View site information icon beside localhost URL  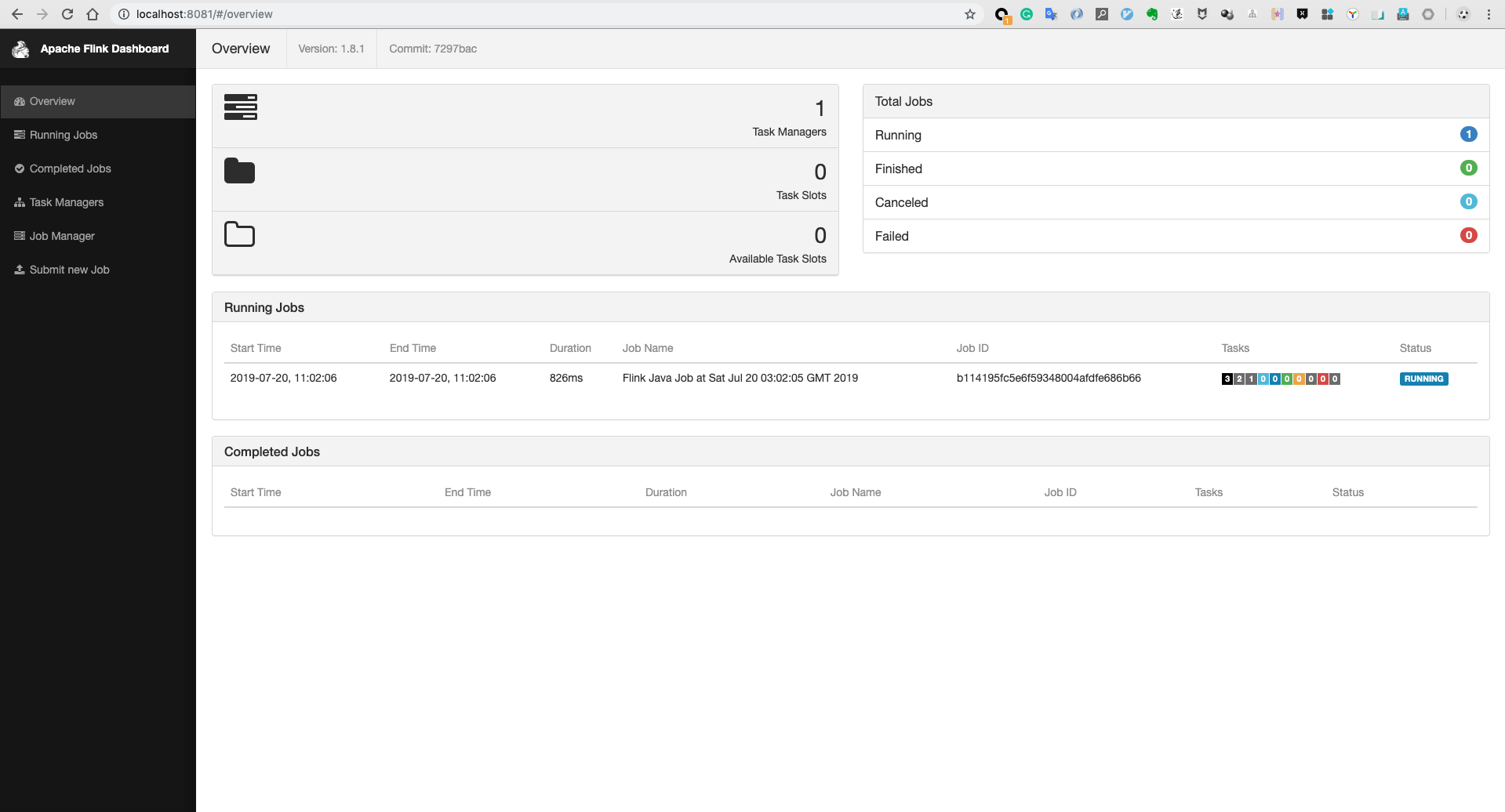click(124, 14)
